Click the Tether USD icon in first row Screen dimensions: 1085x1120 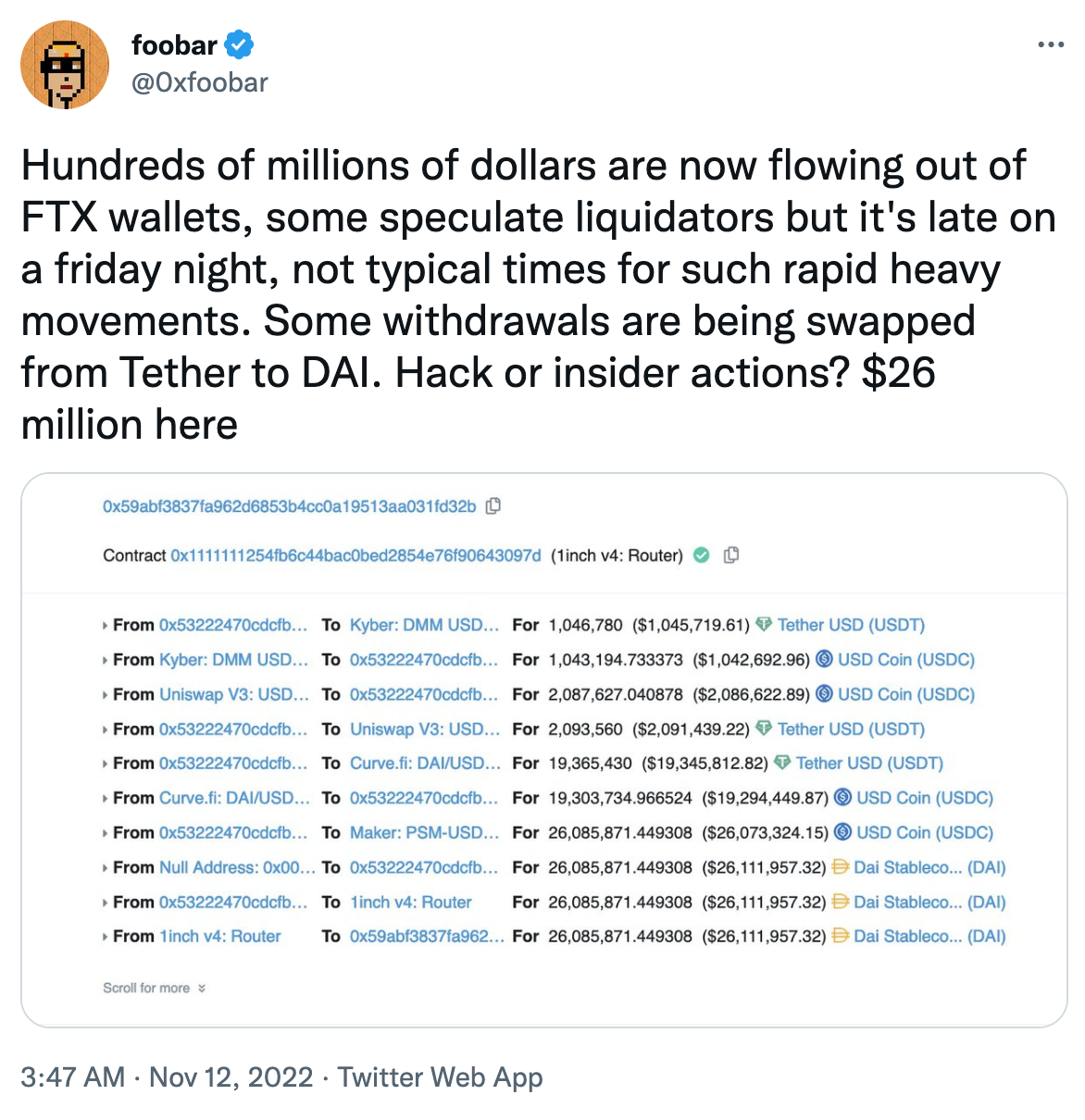764,625
